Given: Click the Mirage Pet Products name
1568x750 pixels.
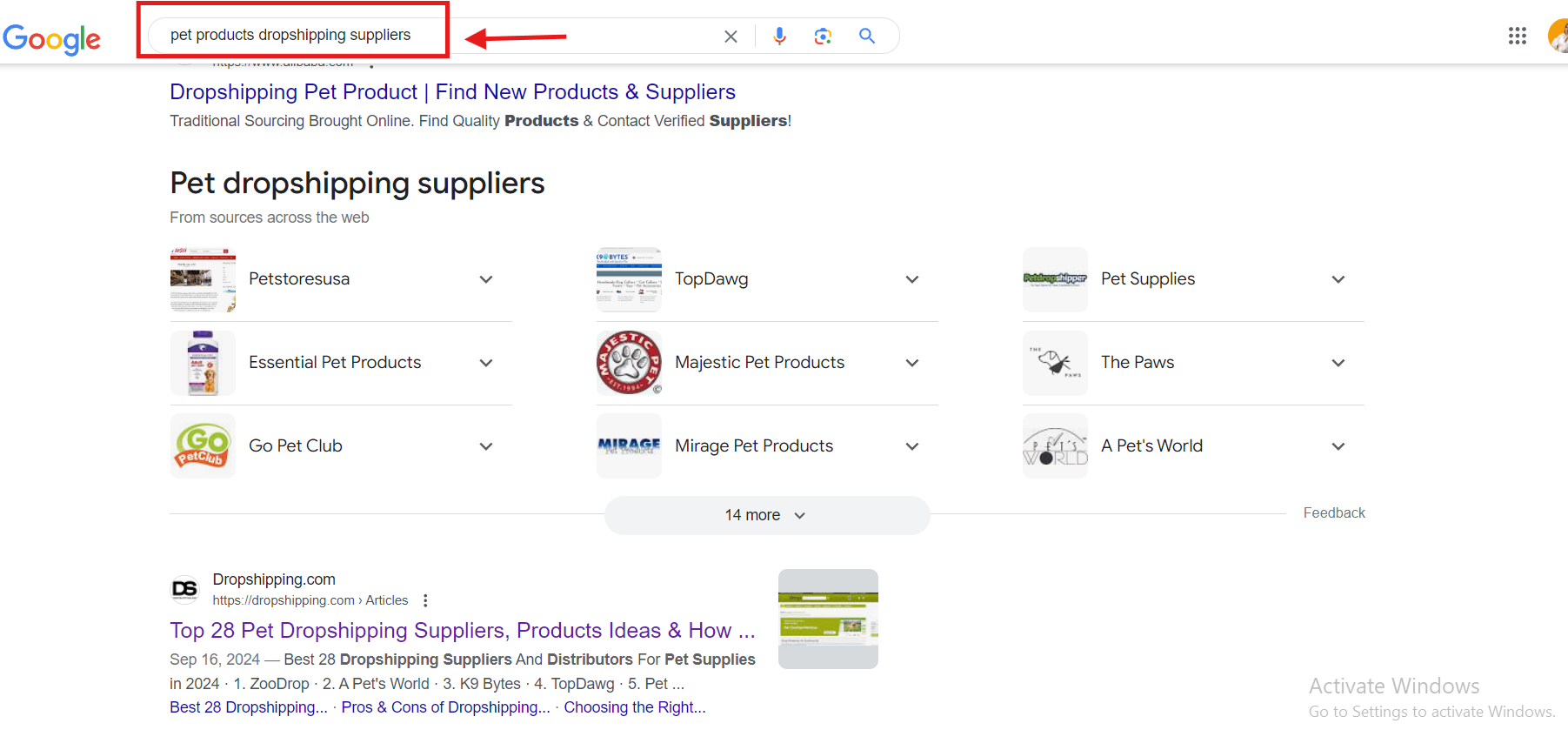Looking at the screenshot, I should 754,446.
